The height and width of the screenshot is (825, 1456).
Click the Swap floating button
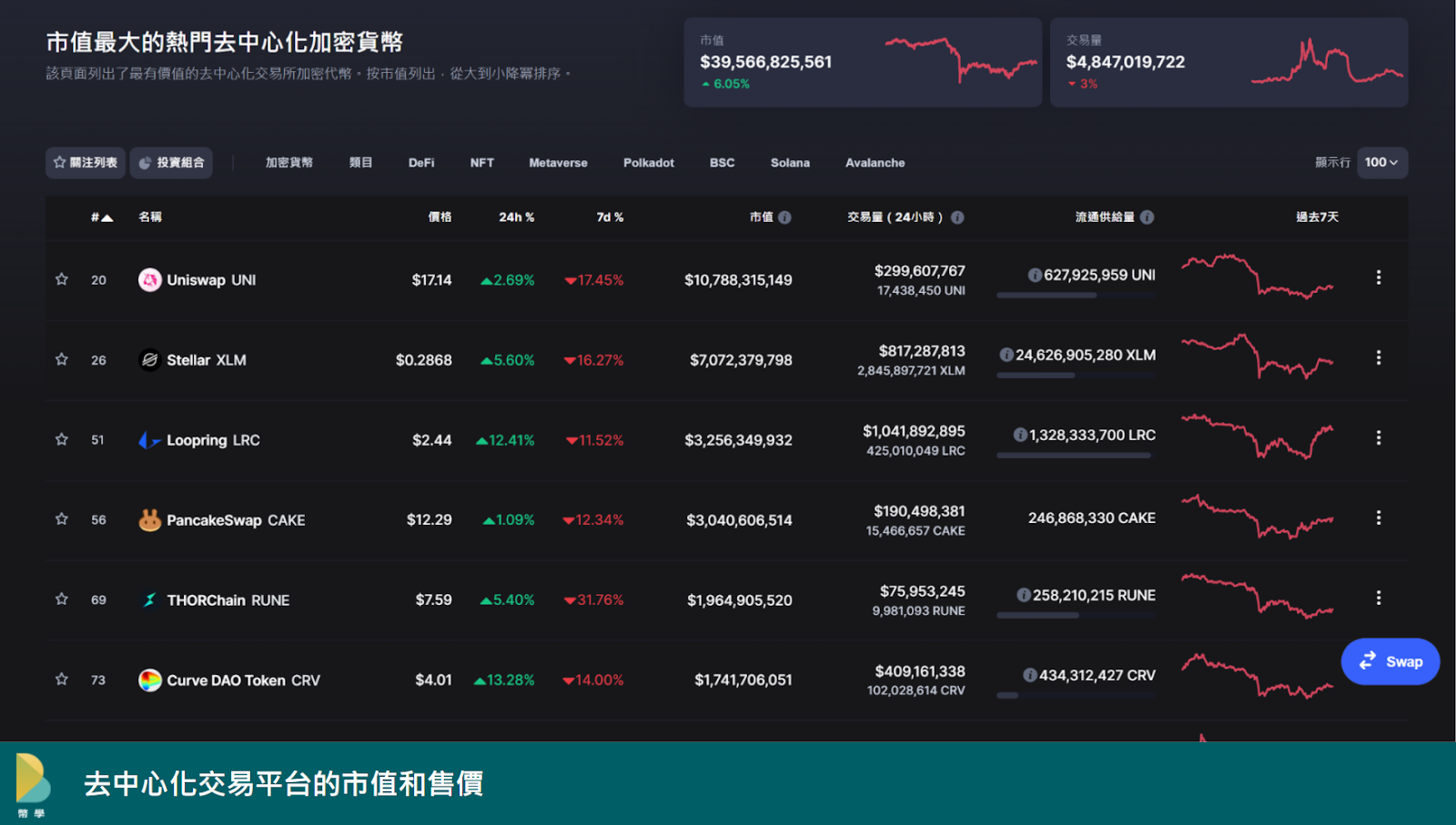[x=1390, y=661]
